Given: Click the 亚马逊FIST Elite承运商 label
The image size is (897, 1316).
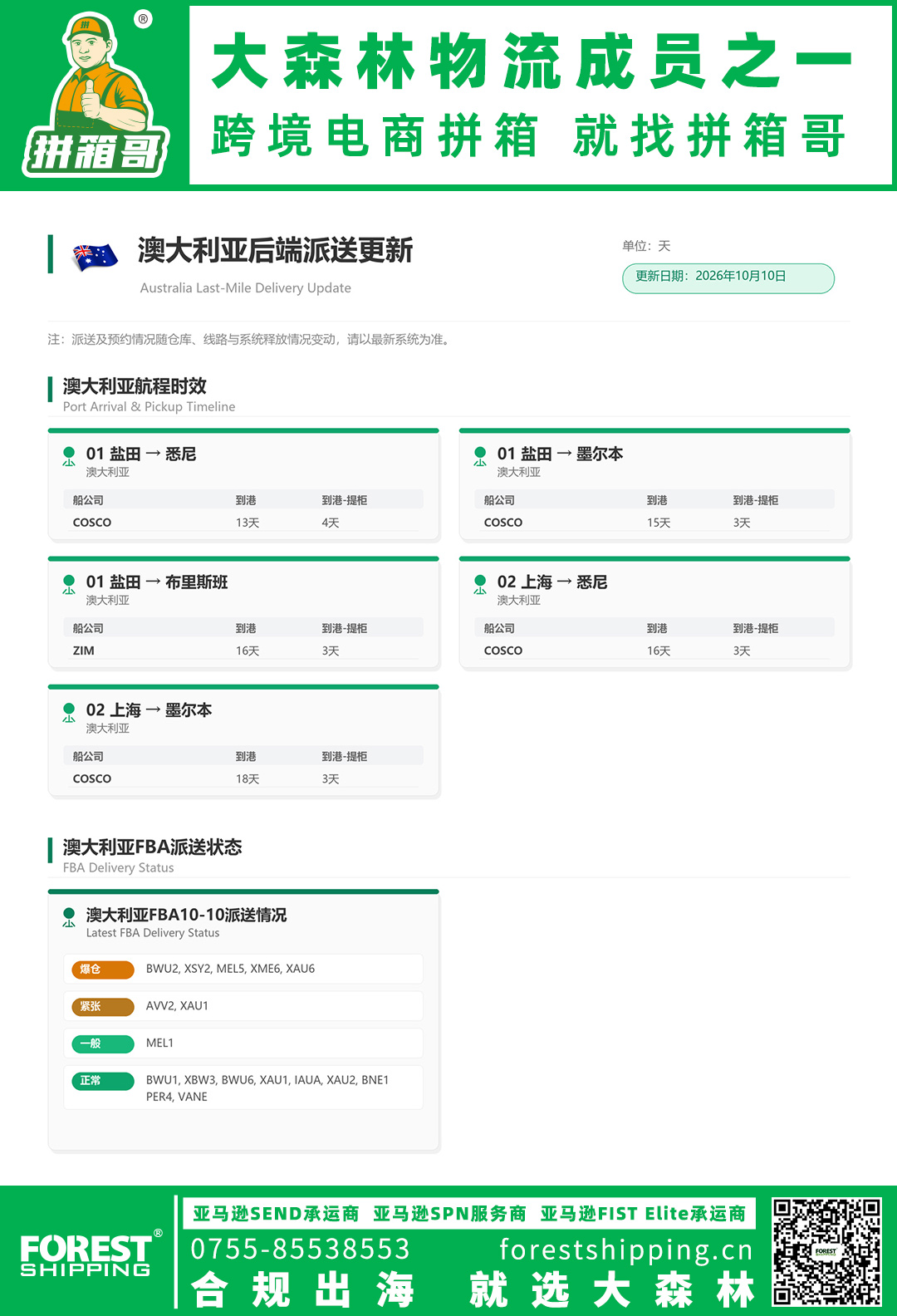Looking at the screenshot, I should [x=643, y=1214].
